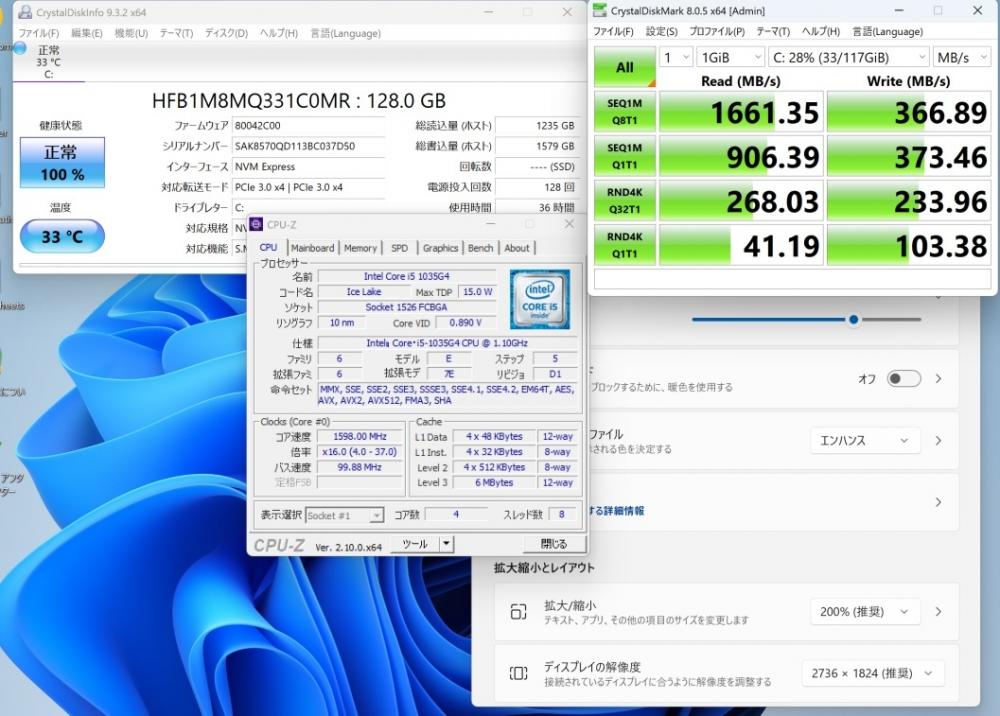Click the total host reads value 1235 GB

536,126
